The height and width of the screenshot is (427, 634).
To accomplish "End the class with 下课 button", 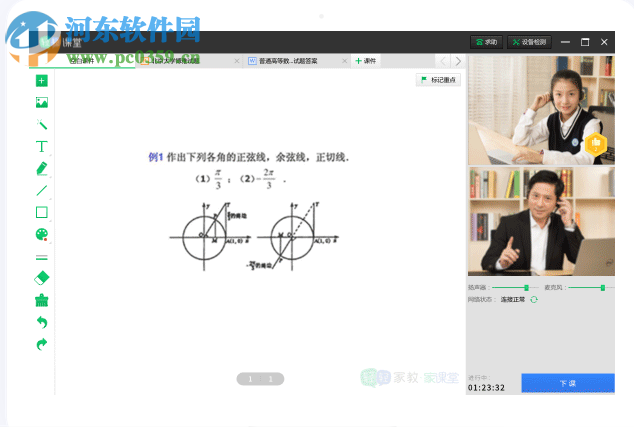I will click(x=568, y=383).
